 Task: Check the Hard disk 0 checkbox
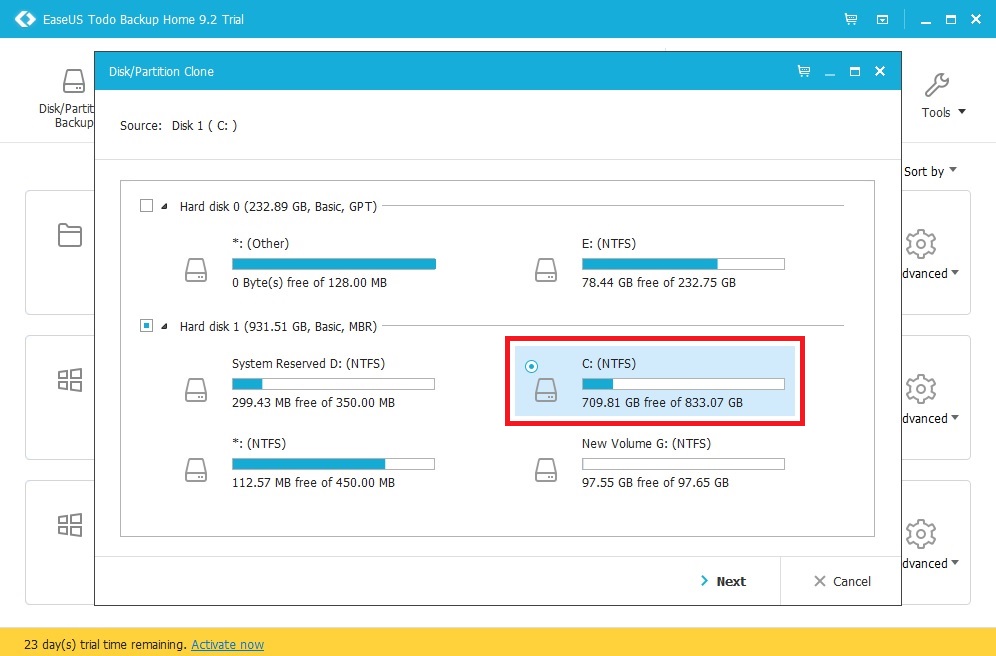(146, 206)
